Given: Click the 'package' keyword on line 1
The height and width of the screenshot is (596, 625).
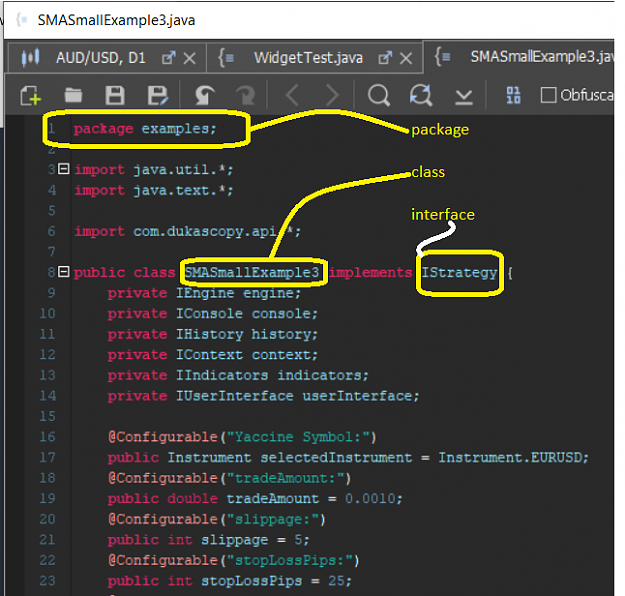Looking at the screenshot, I should tap(103, 129).
